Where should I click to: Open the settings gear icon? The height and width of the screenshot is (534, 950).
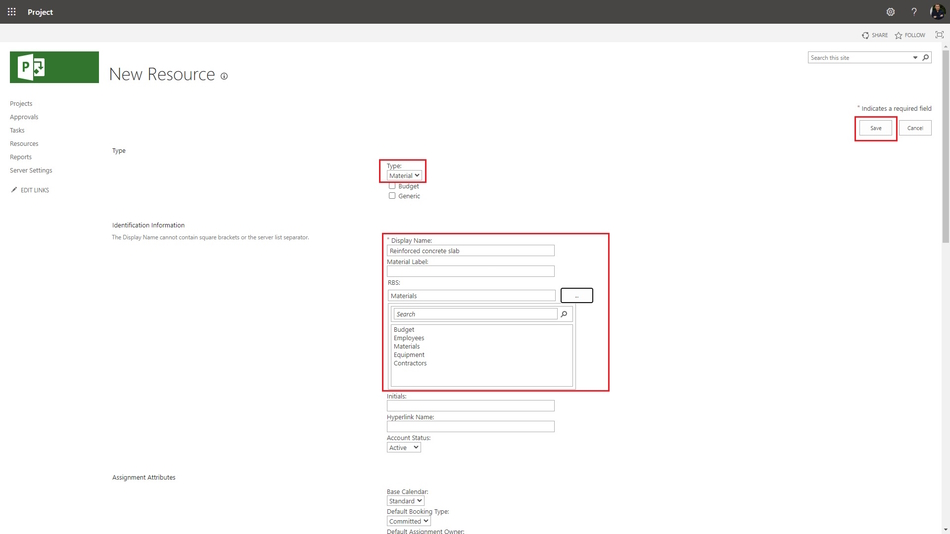coord(890,12)
